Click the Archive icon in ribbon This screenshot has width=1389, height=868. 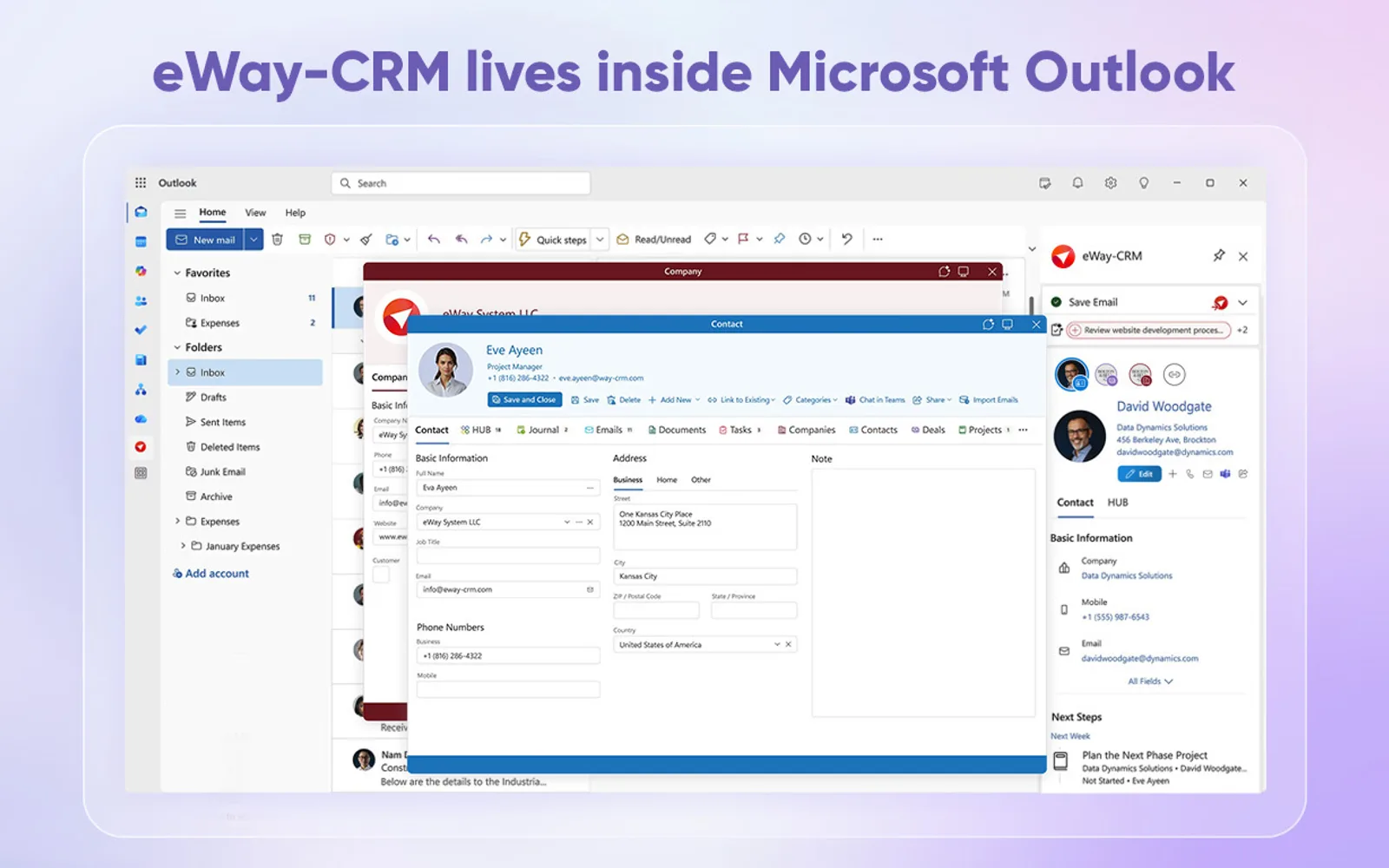[x=305, y=240]
